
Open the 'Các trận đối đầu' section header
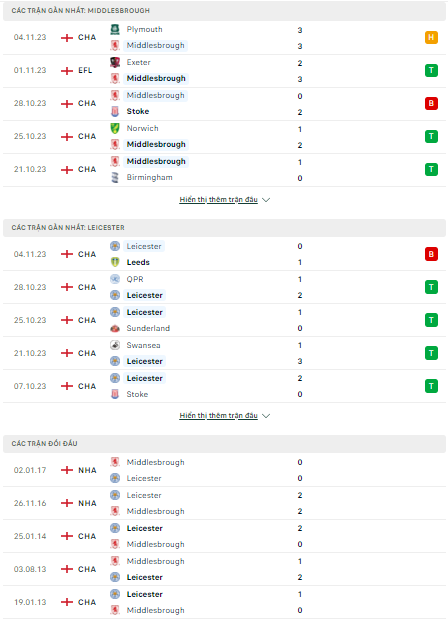pos(224,444)
